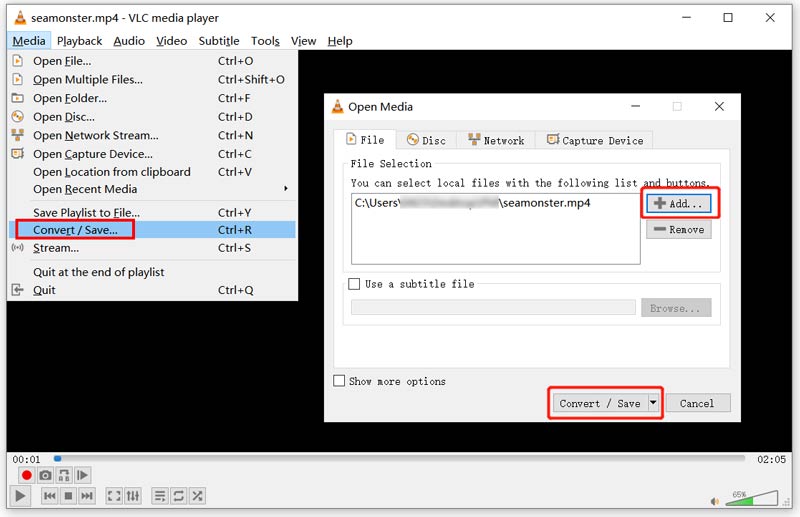Toggle the shuffle random playback icon
The width and height of the screenshot is (800, 517).
[197, 496]
